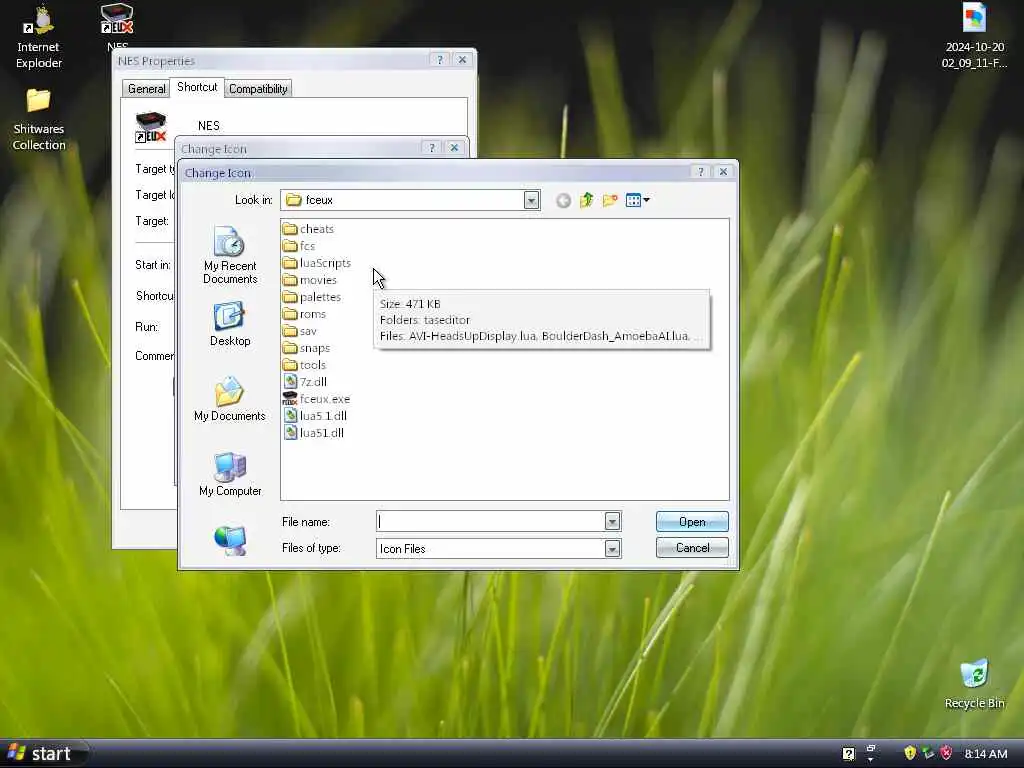This screenshot has height=768, width=1024.
Task: Select the roms folder
Action: [304, 313]
